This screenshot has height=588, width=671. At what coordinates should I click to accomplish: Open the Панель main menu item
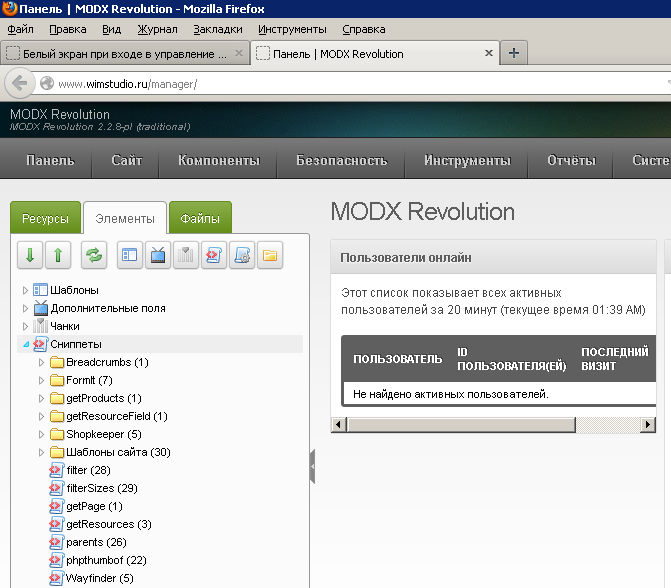(50, 160)
